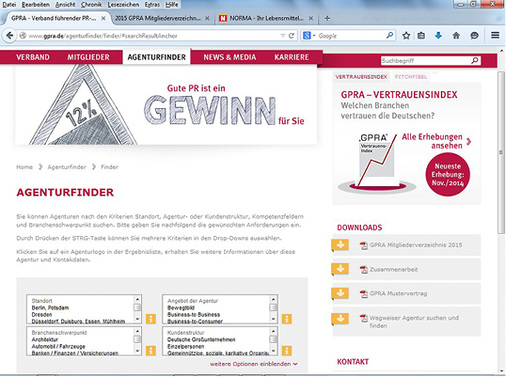Select Deutsche Großunternehmen in Kundenstruktur list
This screenshot has height=377, width=506.
(x=201, y=340)
